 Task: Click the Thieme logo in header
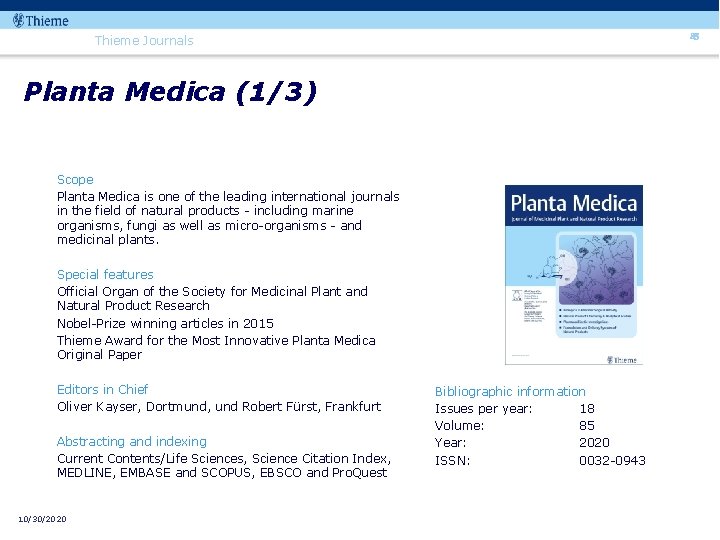click(x=41, y=21)
